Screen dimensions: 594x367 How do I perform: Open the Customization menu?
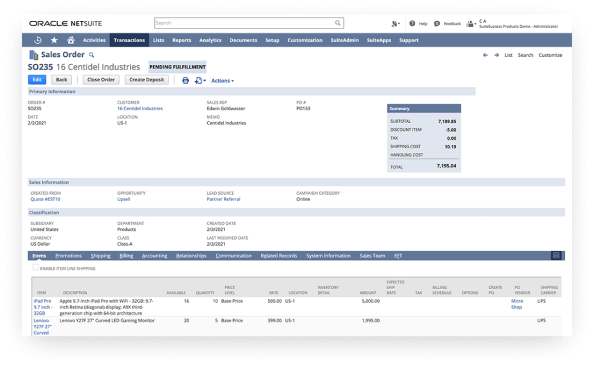point(305,40)
